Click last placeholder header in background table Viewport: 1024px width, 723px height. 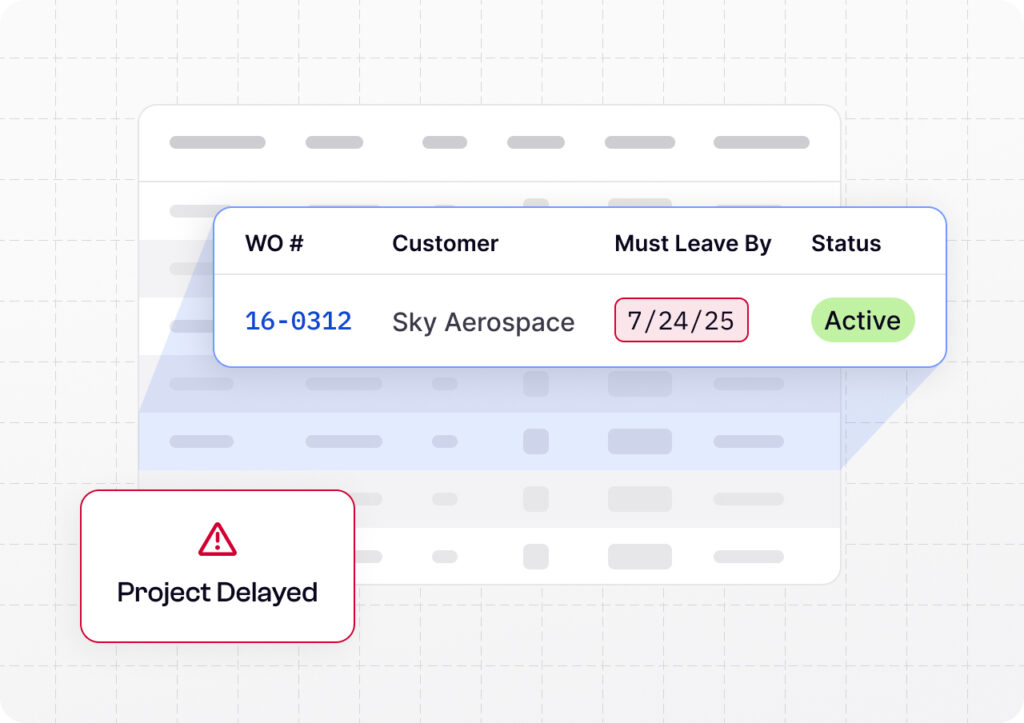pos(761,142)
